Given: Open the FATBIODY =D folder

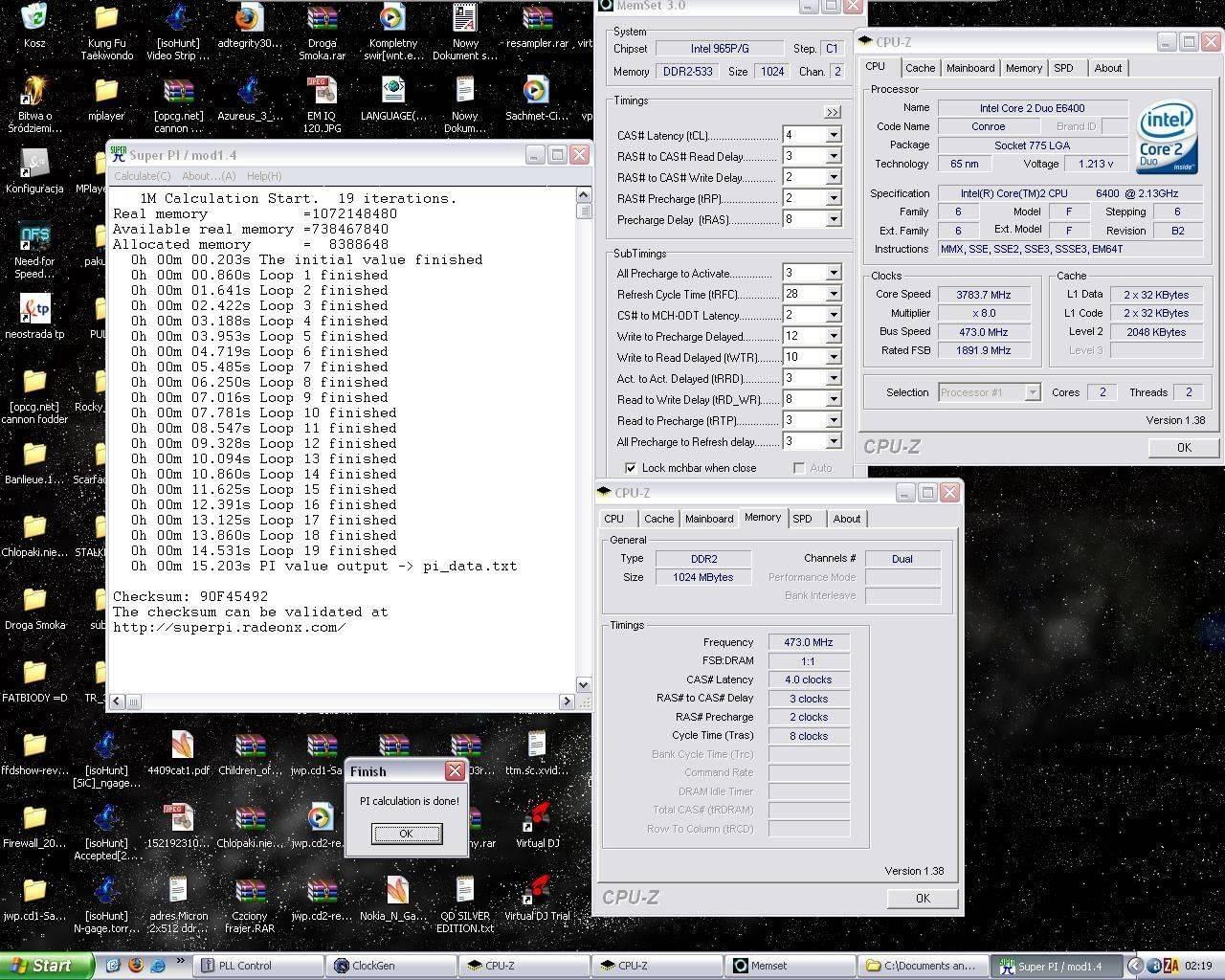Looking at the screenshot, I should point(34,672).
